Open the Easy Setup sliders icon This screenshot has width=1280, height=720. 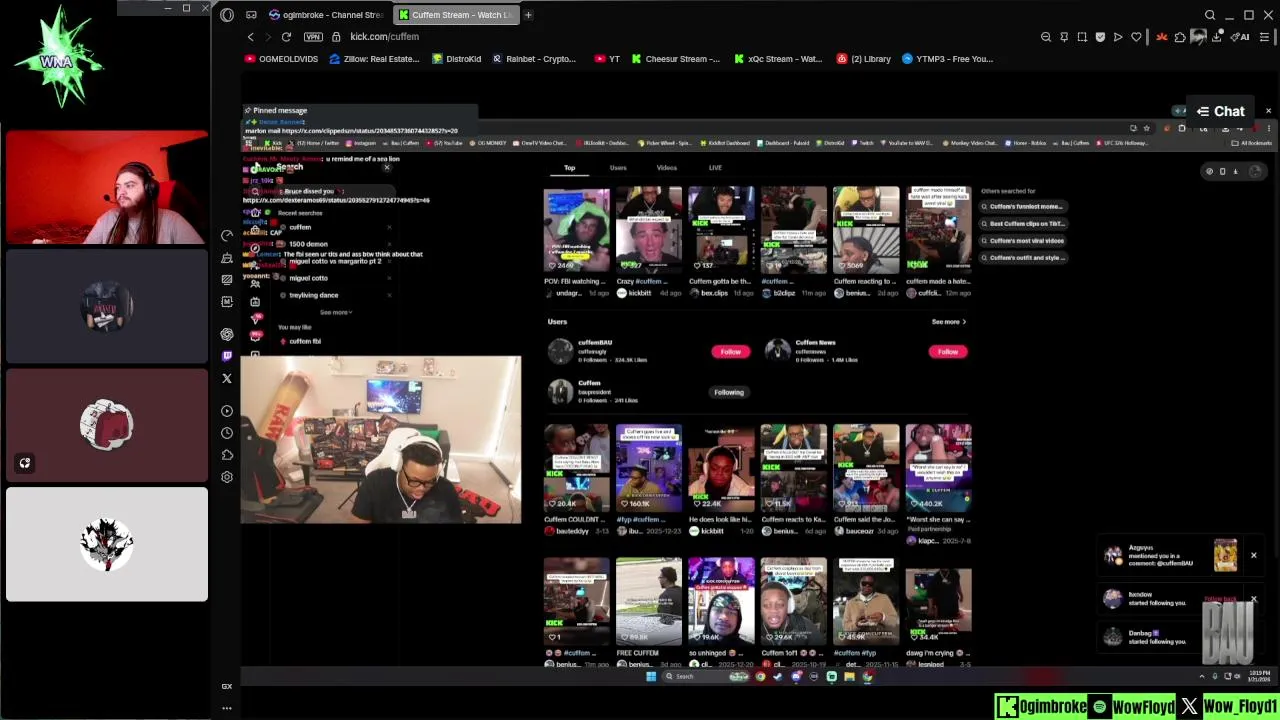click(x=1265, y=37)
